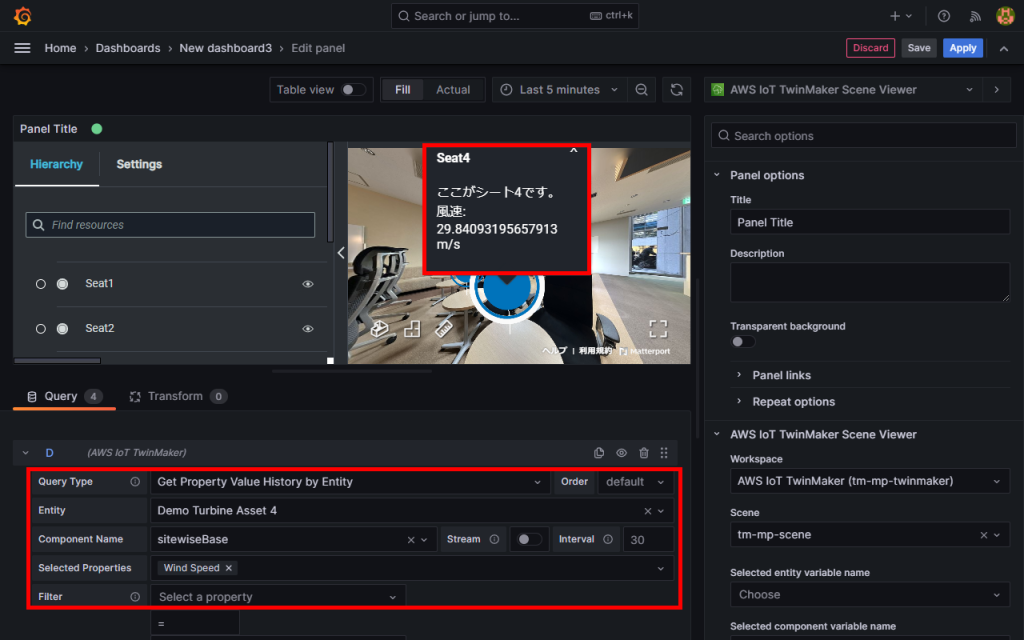Viewport: 1024px width, 640px height.
Task: Collapse the options pane with right arrow
Action: (x=997, y=89)
